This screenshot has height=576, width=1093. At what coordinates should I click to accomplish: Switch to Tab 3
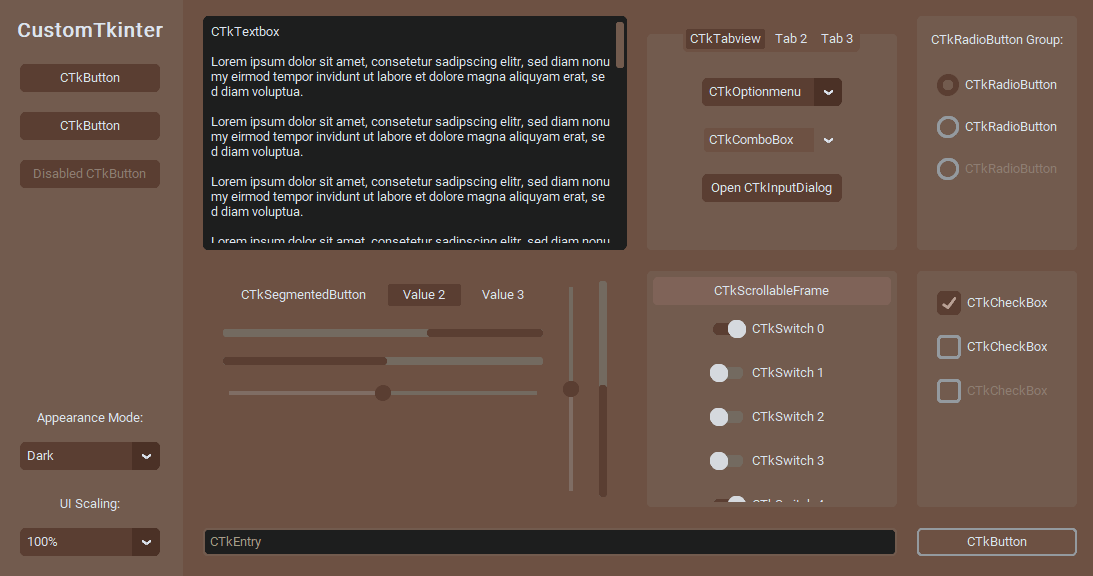[x=837, y=38]
